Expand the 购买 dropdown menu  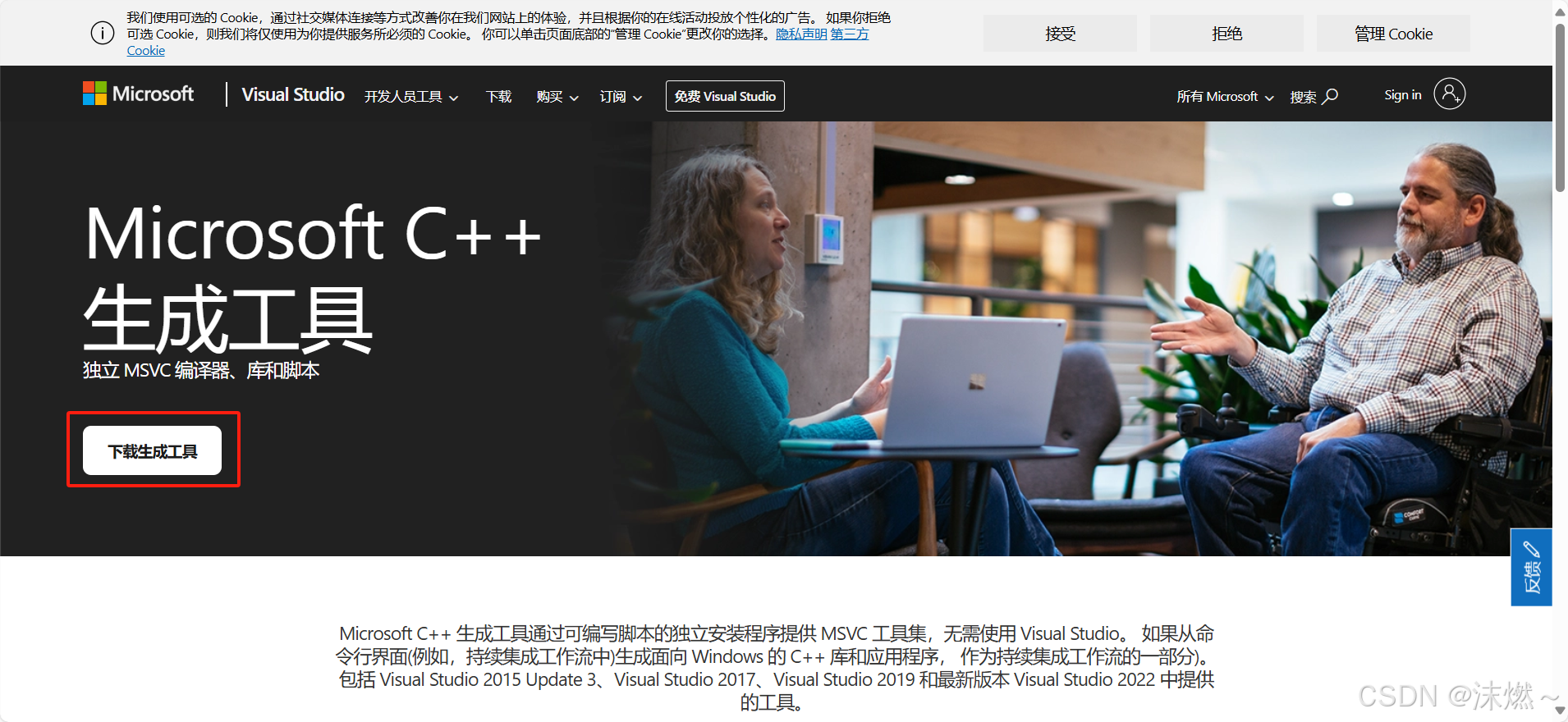click(557, 97)
